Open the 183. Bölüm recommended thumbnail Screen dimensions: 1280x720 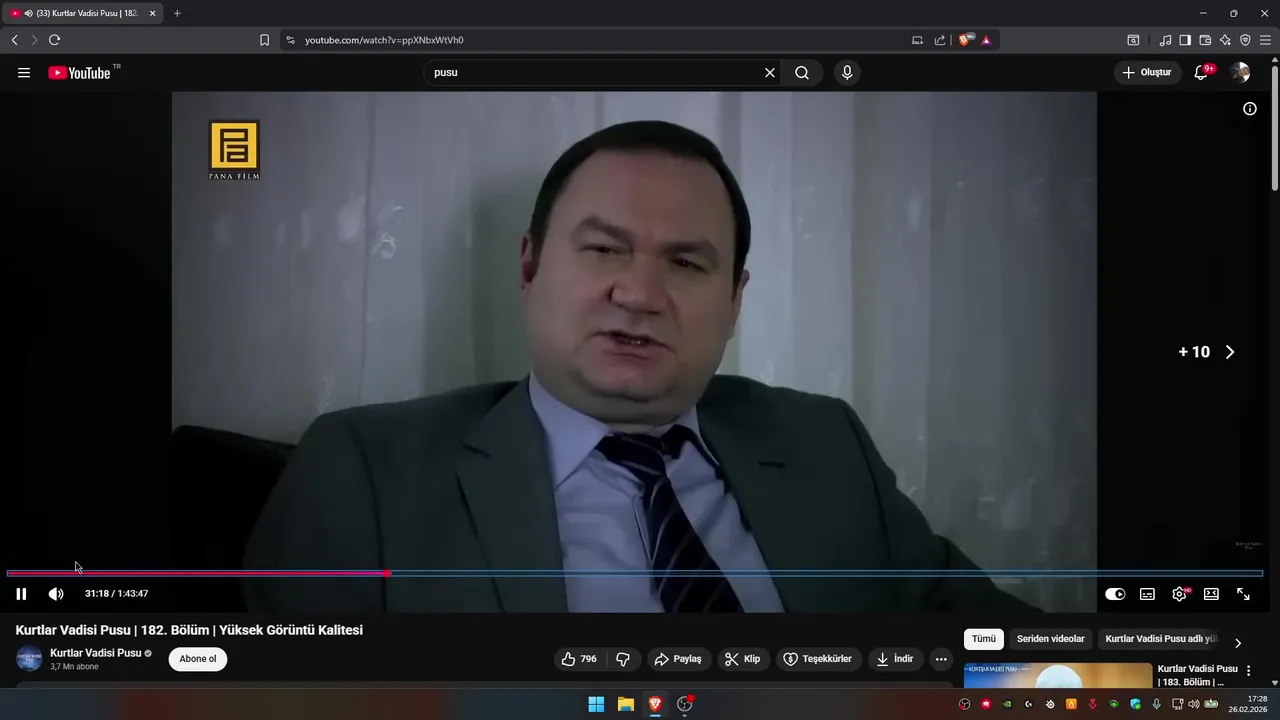pos(1058,676)
